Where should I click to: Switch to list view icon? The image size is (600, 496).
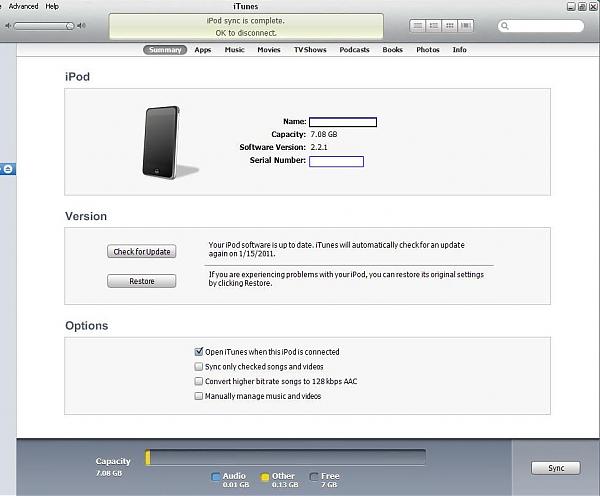tap(417, 26)
